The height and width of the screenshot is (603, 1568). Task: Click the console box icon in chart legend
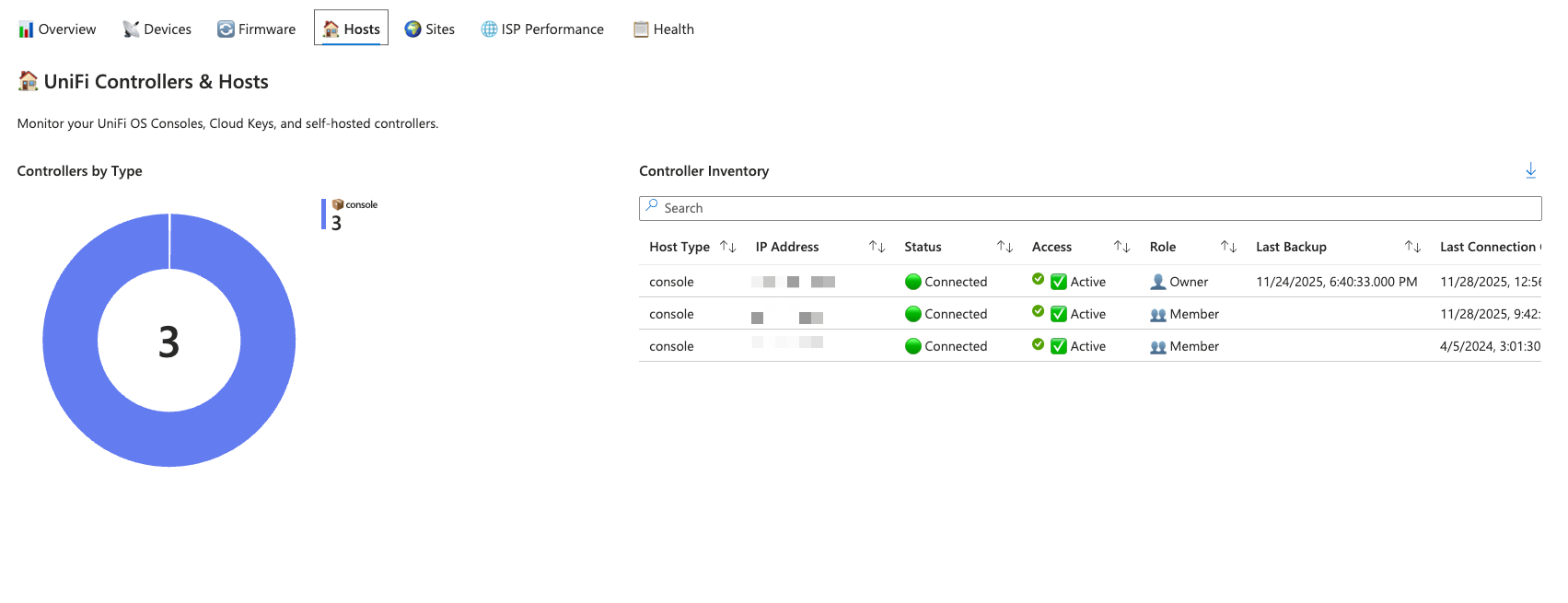coord(338,204)
